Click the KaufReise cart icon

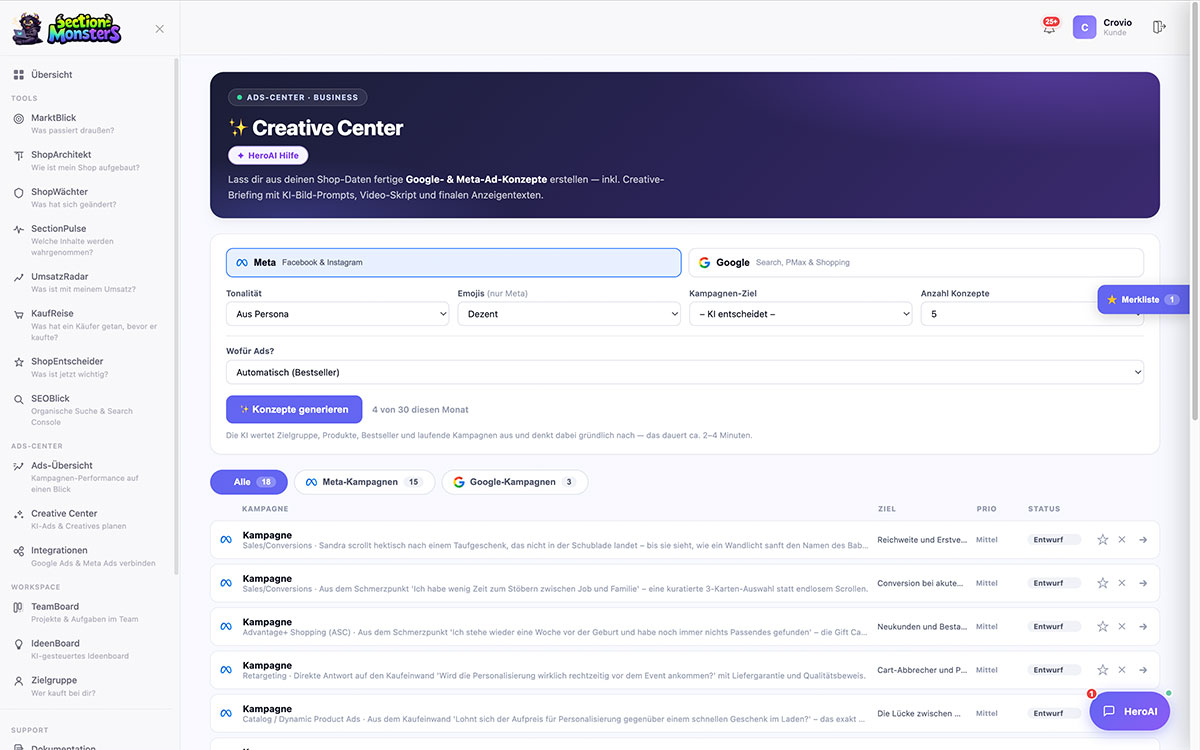pyautogui.click(x=19, y=314)
